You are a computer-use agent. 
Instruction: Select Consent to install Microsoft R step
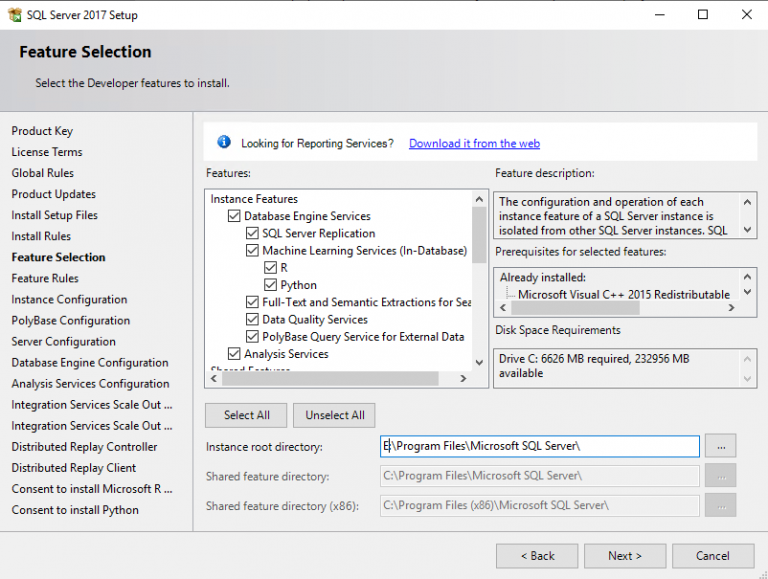point(92,489)
